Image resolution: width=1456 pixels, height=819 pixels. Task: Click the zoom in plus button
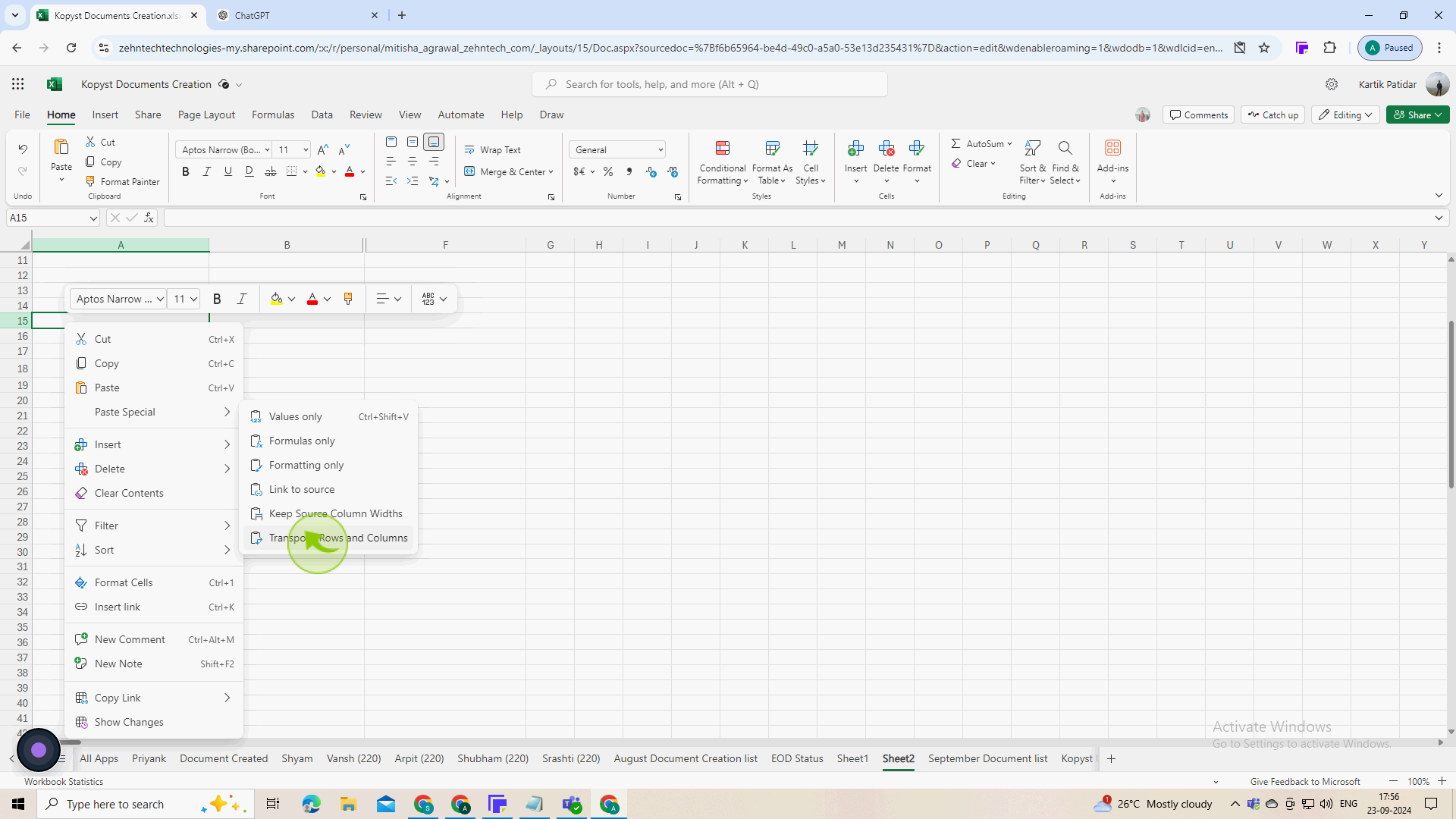[1442, 781]
